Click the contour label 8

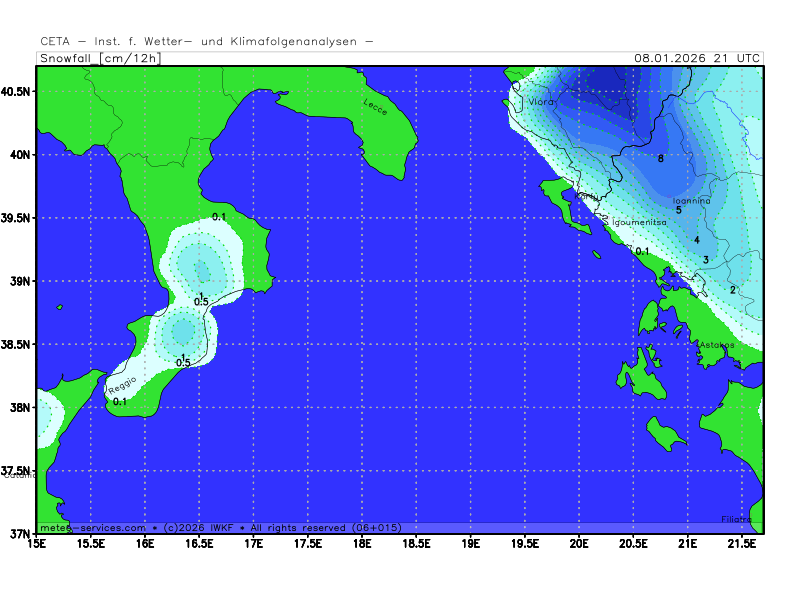[x=661, y=158]
